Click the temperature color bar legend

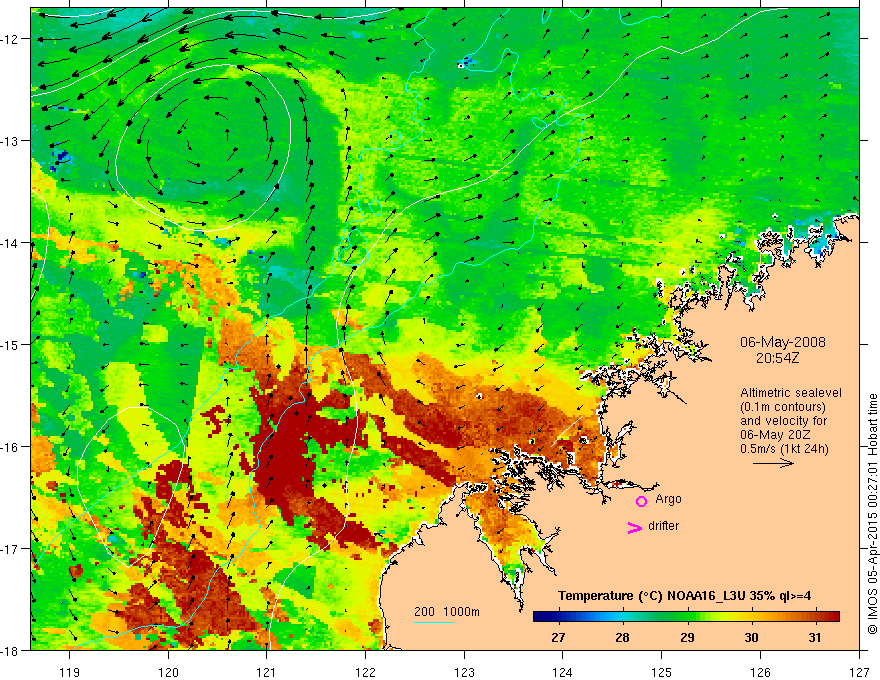[686, 617]
